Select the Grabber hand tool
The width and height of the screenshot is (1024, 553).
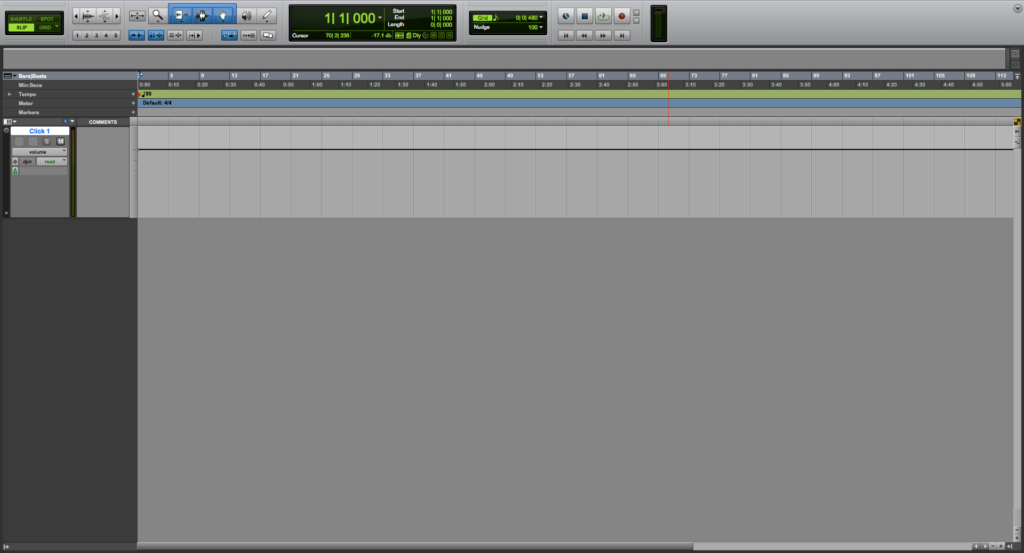[x=223, y=15]
